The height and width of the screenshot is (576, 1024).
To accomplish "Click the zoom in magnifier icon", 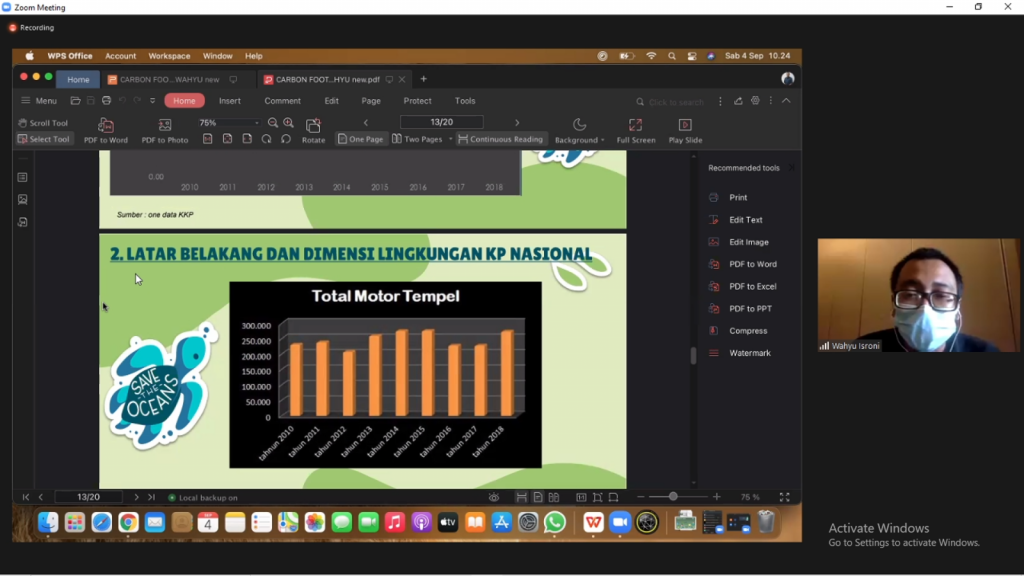I will (x=289, y=123).
